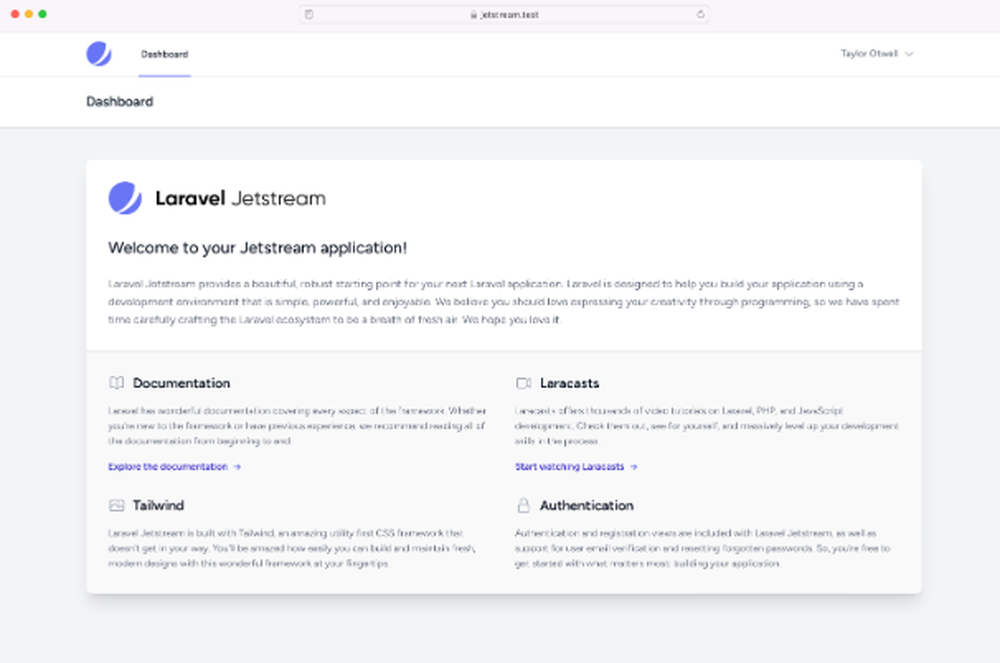Viewport: 1000px width, 663px height.
Task: Click the Dashboard page heading
Action: tap(119, 101)
